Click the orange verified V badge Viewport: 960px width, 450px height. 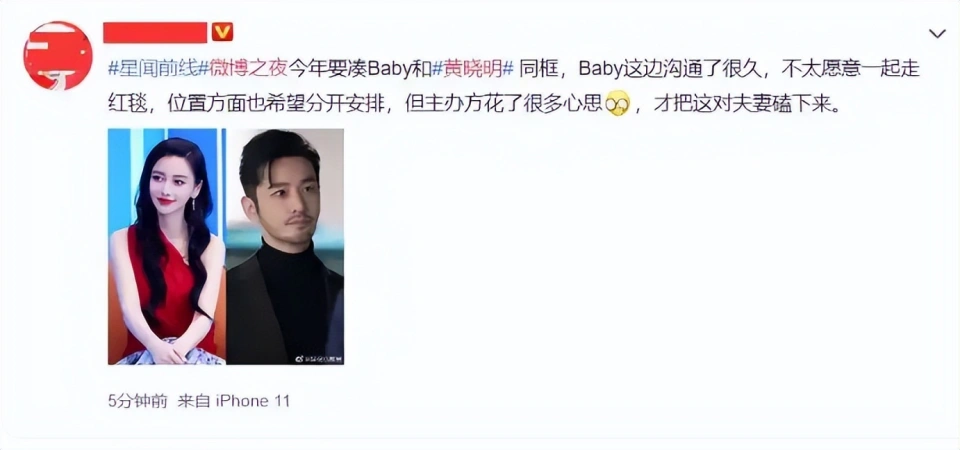click(222, 32)
